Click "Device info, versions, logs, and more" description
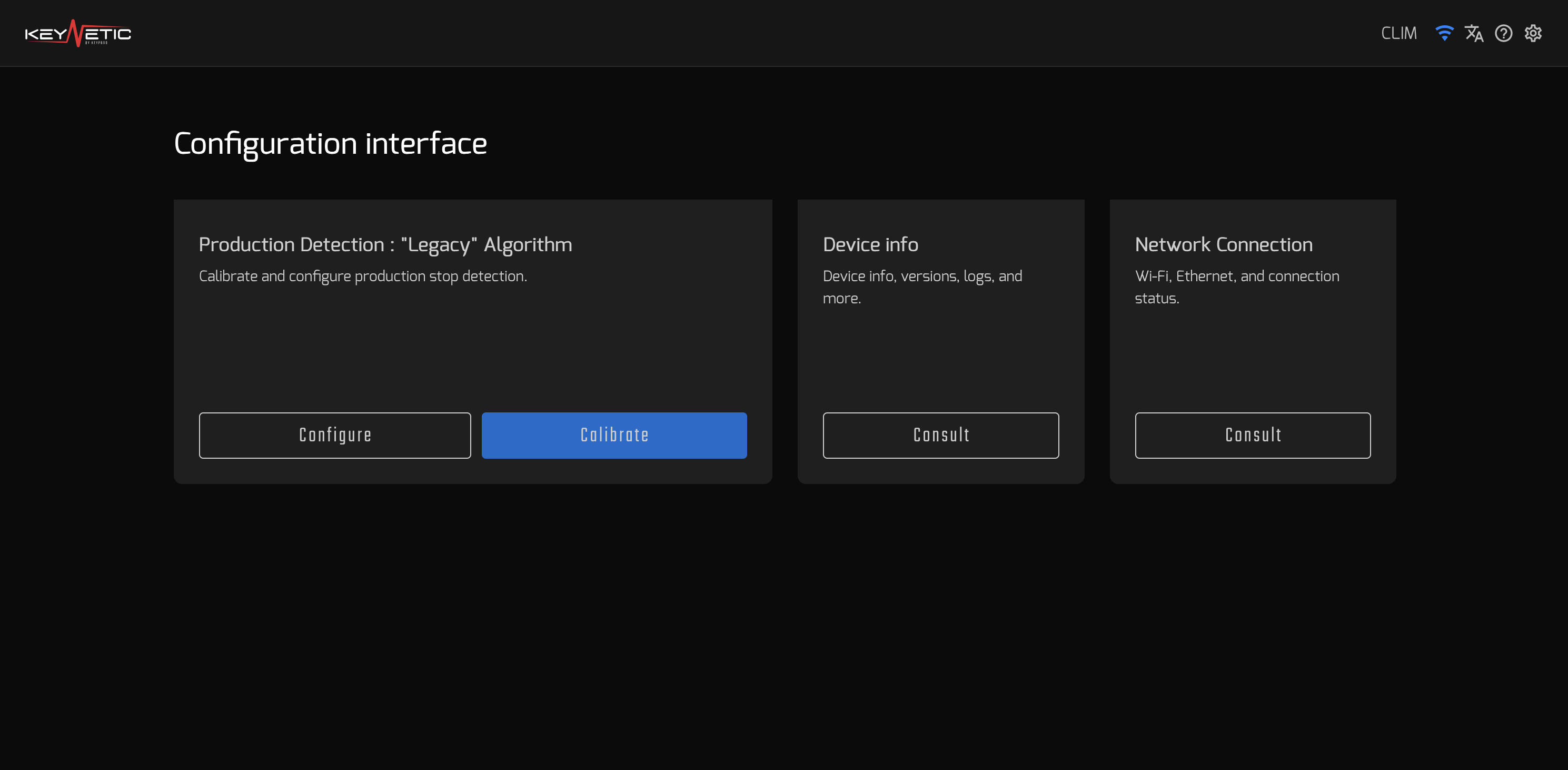 (x=923, y=288)
